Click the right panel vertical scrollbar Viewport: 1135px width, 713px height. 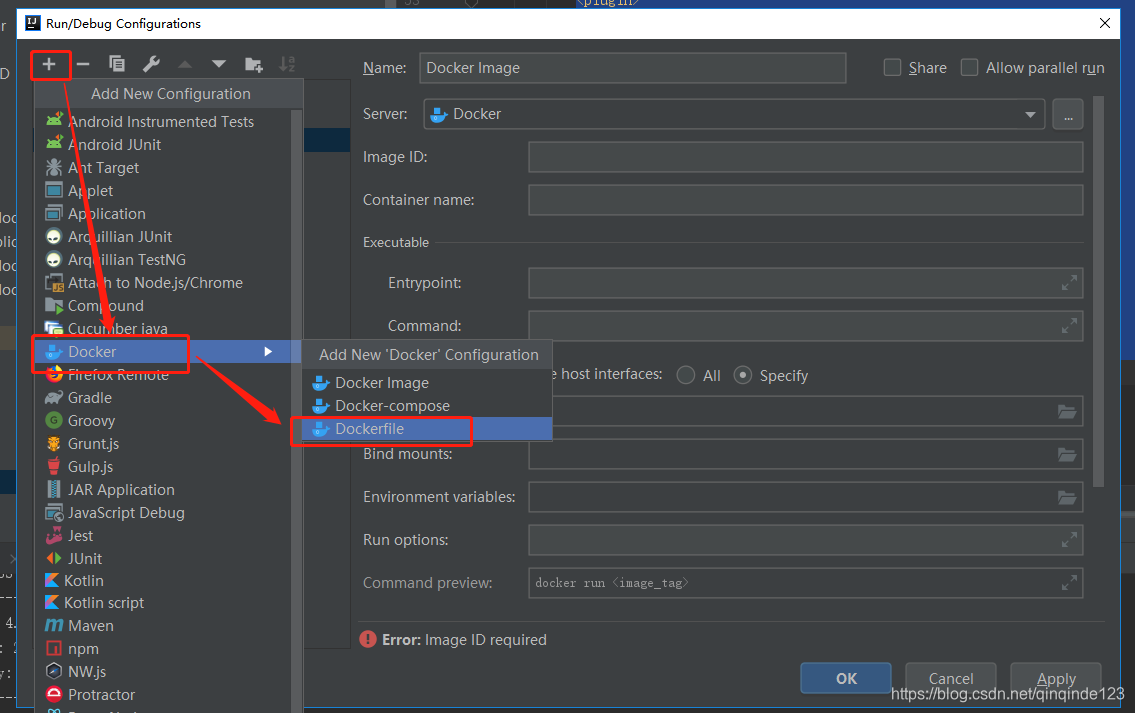(1098, 292)
